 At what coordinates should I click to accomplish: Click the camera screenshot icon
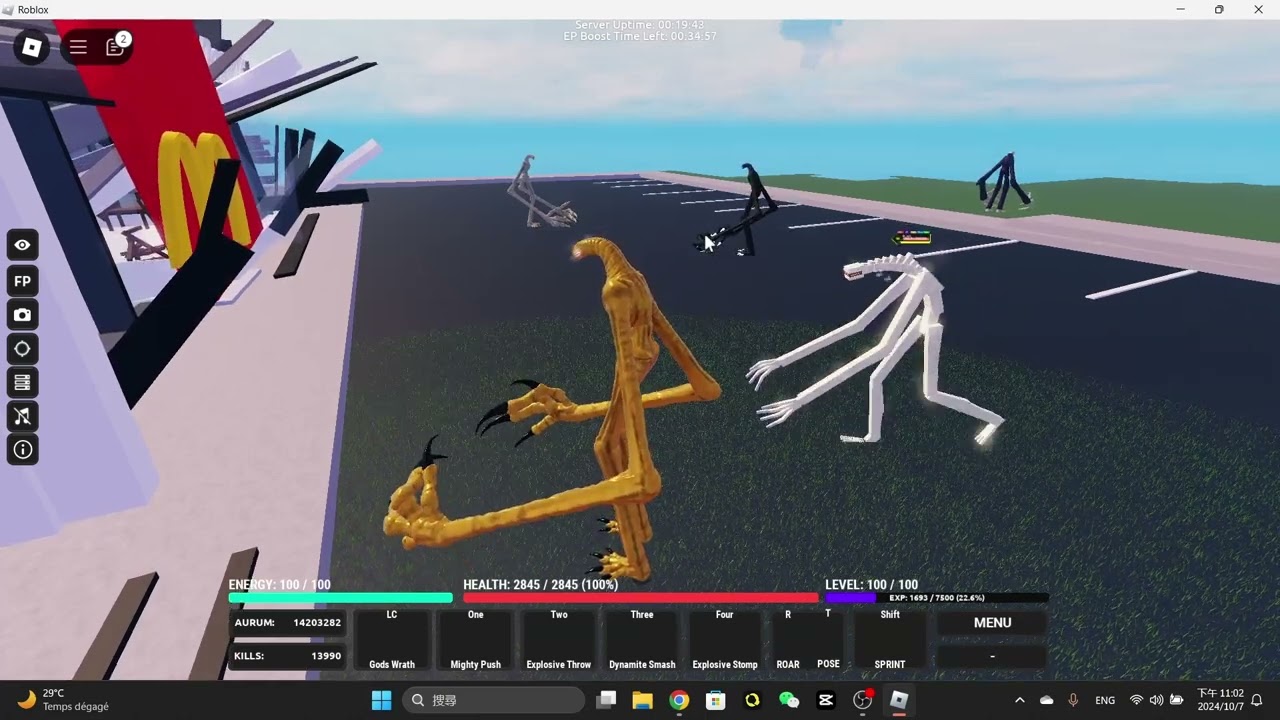(23, 315)
